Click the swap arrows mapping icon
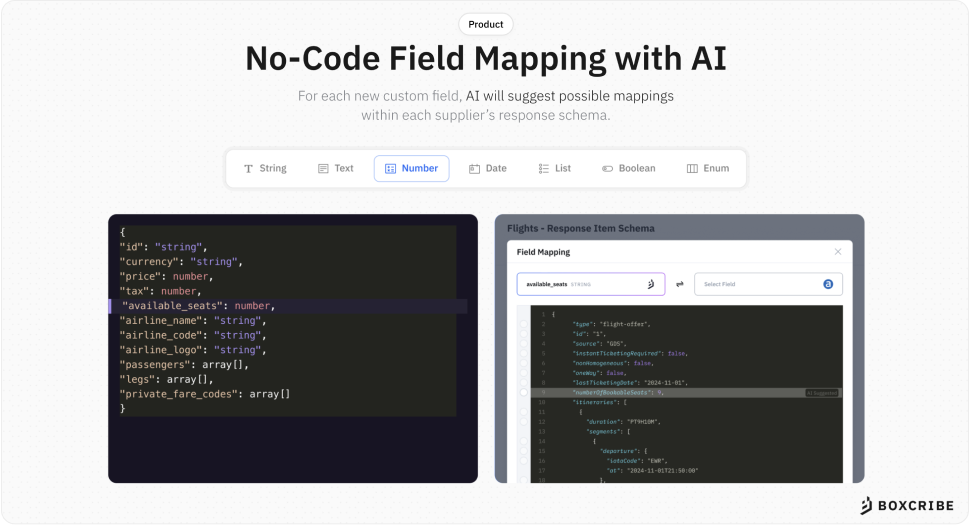Image resolution: width=969 pixels, height=525 pixels. tap(680, 284)
